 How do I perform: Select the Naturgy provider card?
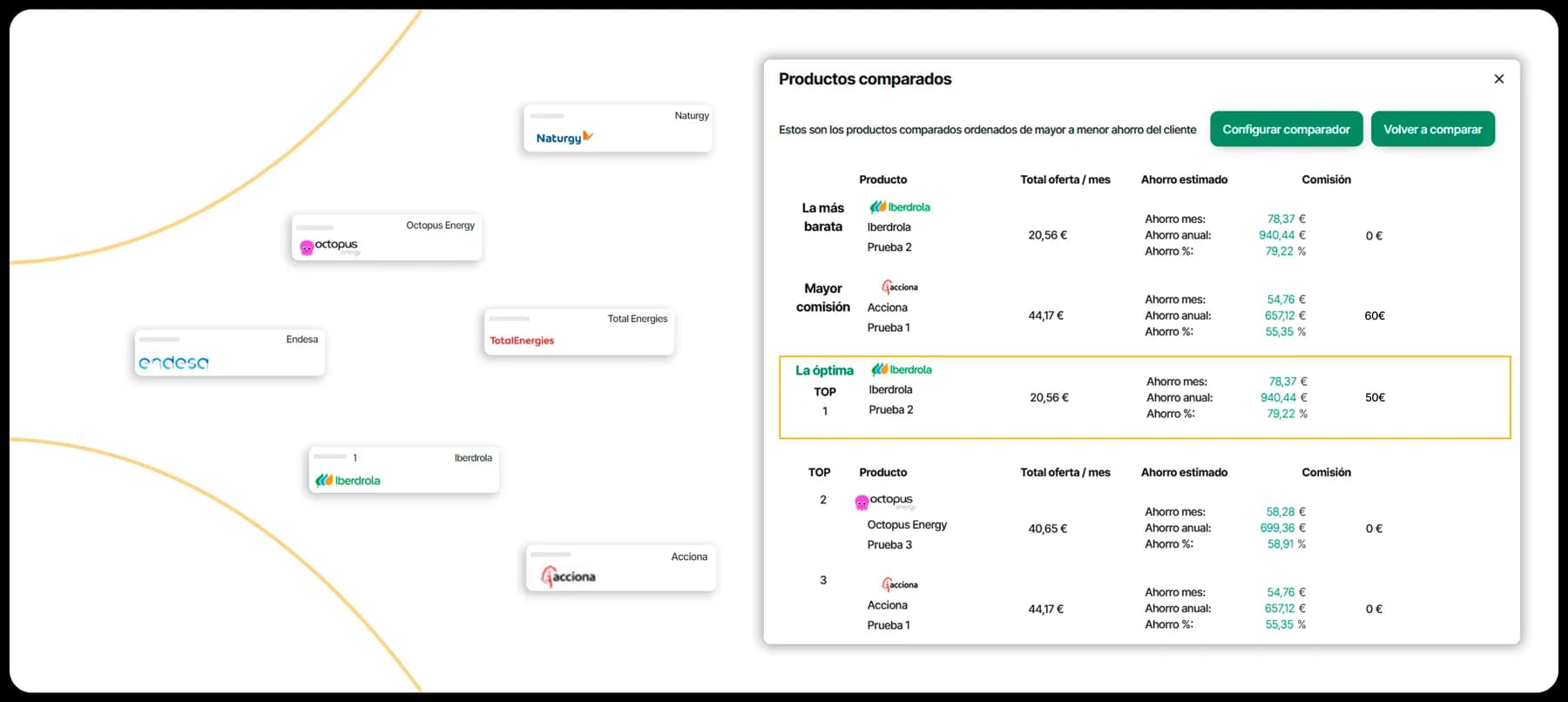tap(618, 128)
